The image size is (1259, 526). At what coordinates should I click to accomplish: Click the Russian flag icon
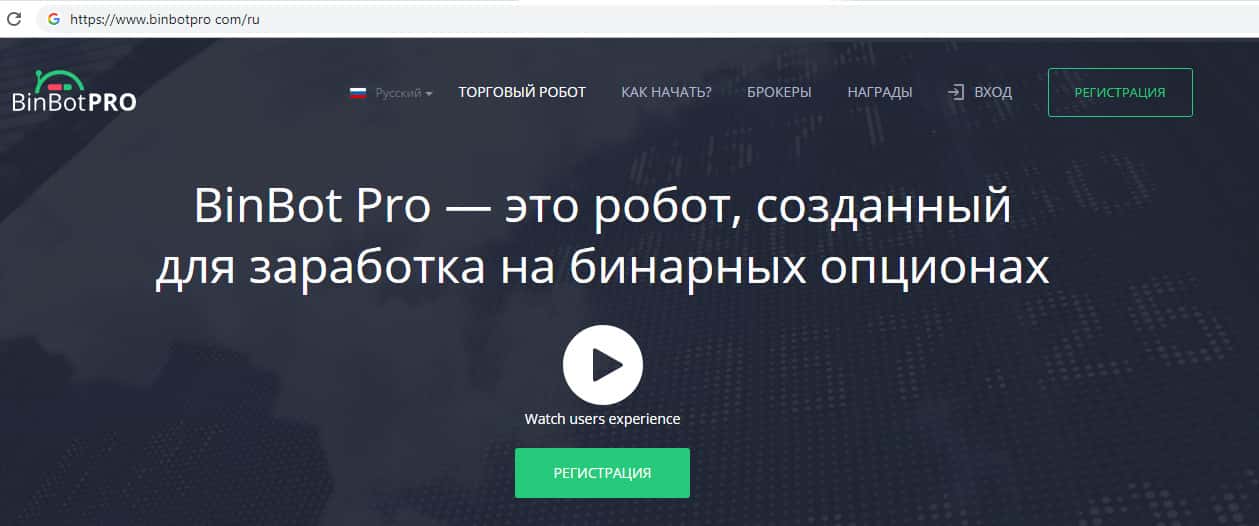358,93
